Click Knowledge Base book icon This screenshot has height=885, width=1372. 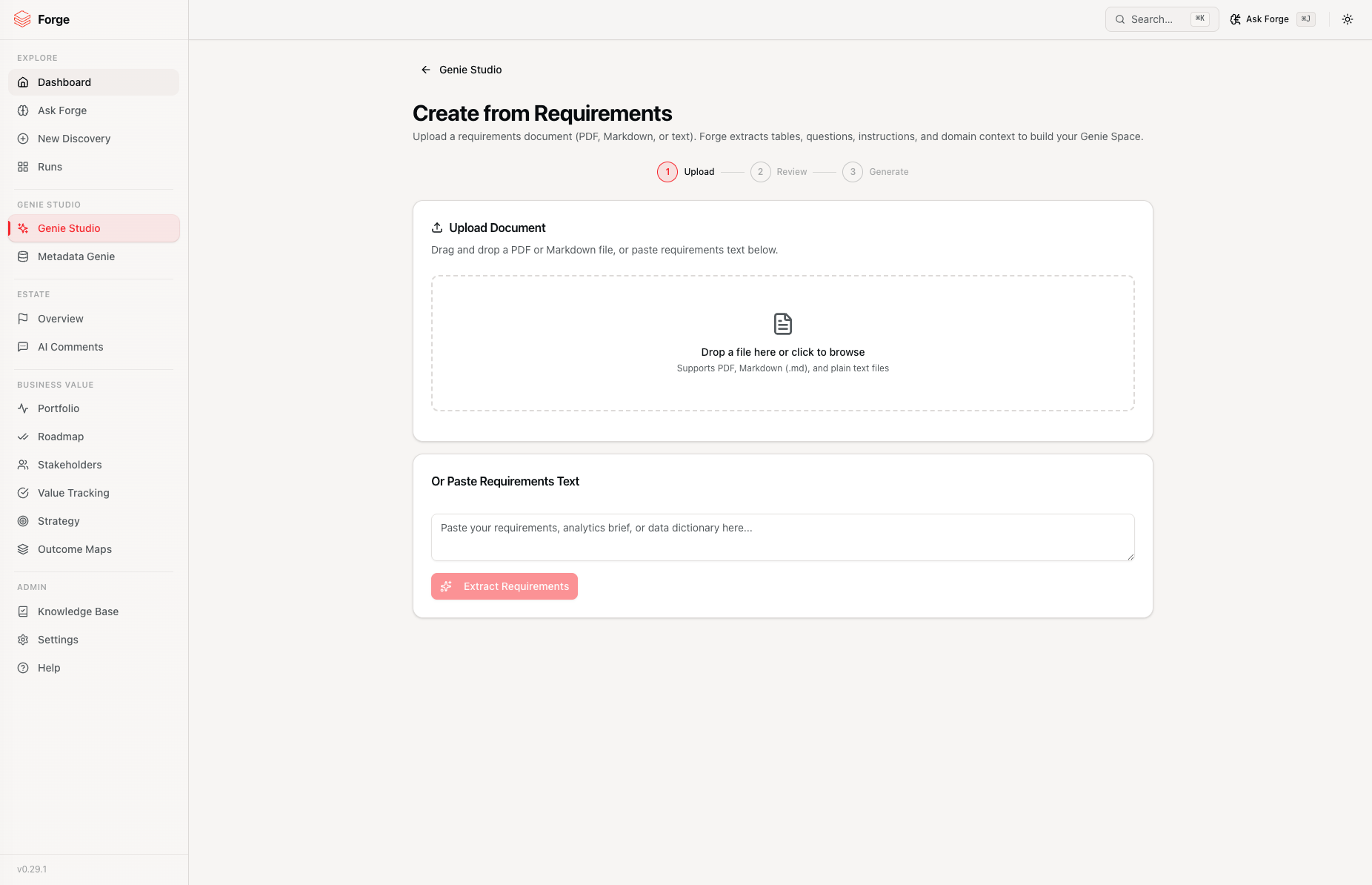click(23, 611)
